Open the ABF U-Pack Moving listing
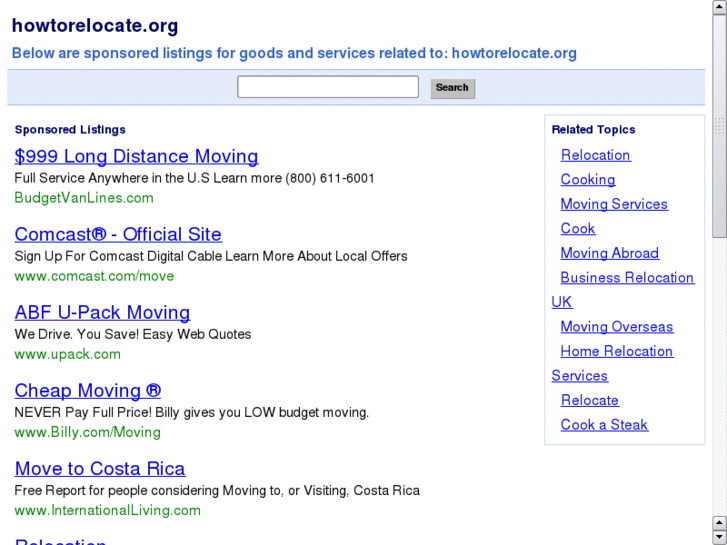The image size is (727, 545). pyautogui.click(x=102, y=313)
